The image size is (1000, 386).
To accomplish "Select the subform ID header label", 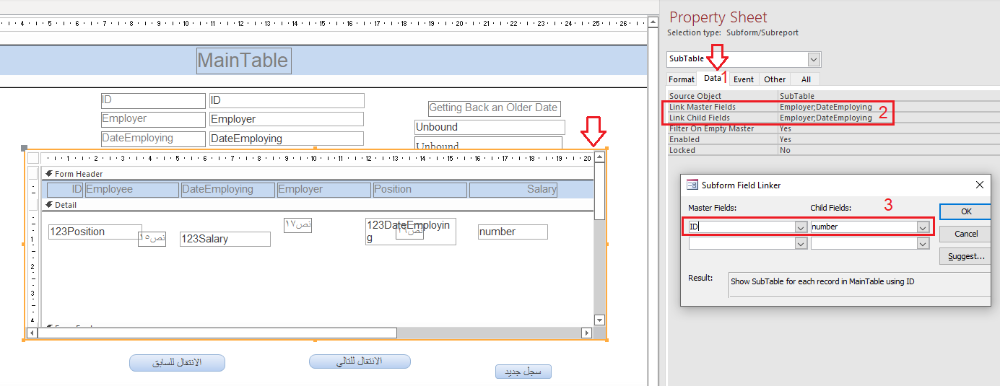I will [x=66, y=189].
